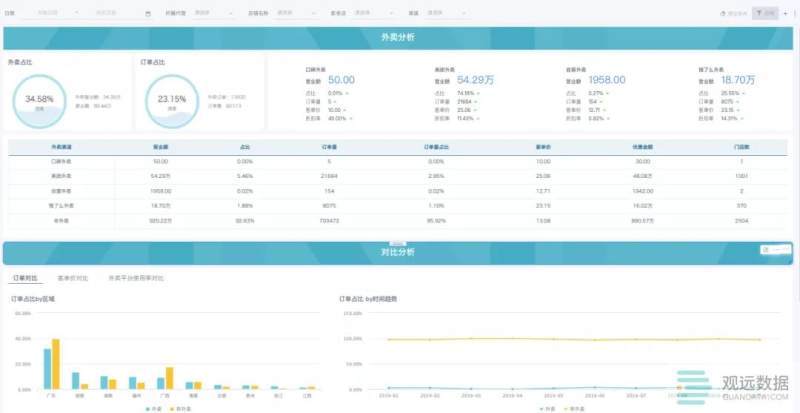Click the small floating widget beside 对比分析 banner
Viewport: 800px width, 413px height.
pyautogui.click(x=774, y=248)
